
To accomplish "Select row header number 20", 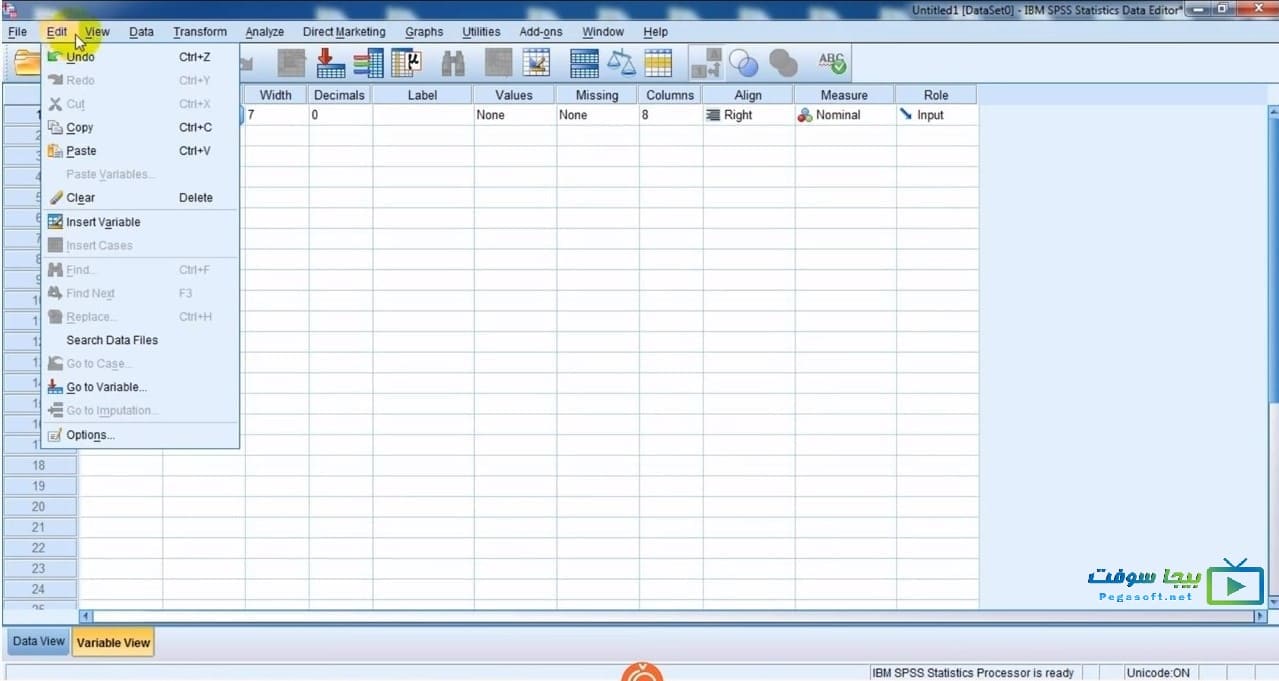I will (x=39, y=507).
